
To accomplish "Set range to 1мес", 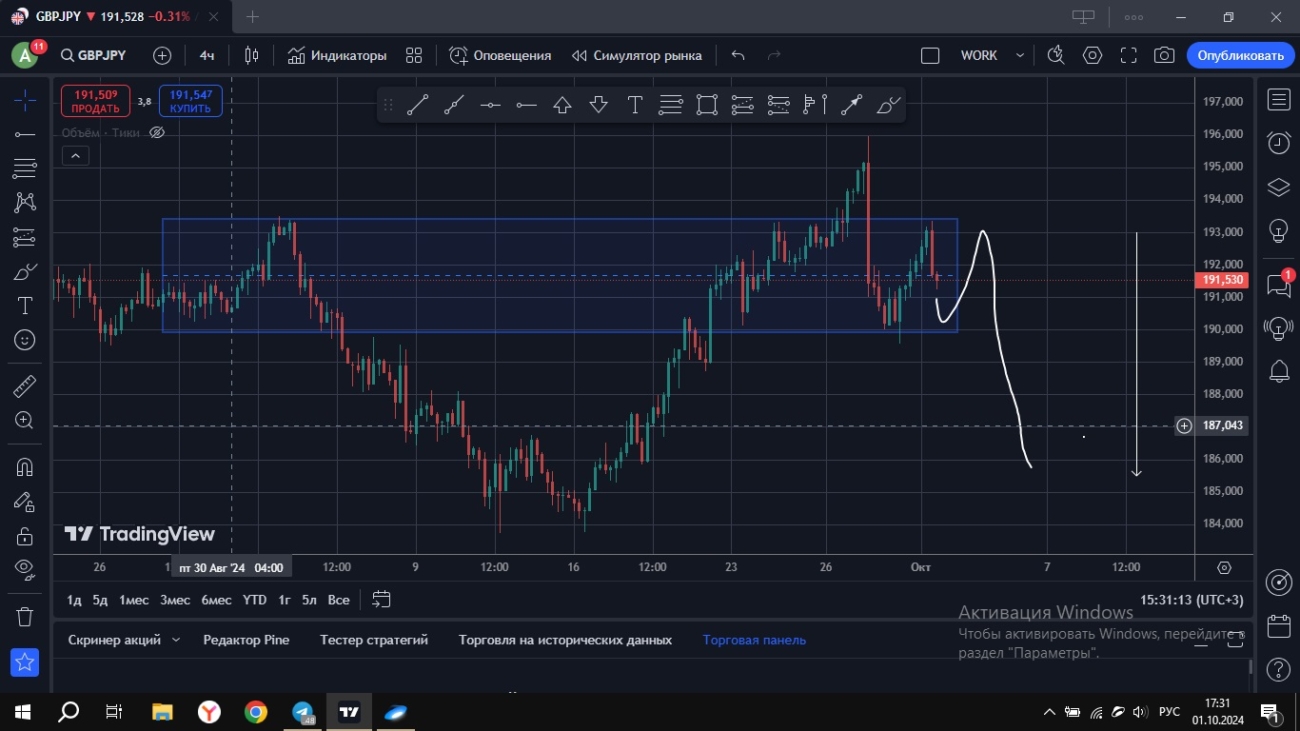I will pos(134,600).
